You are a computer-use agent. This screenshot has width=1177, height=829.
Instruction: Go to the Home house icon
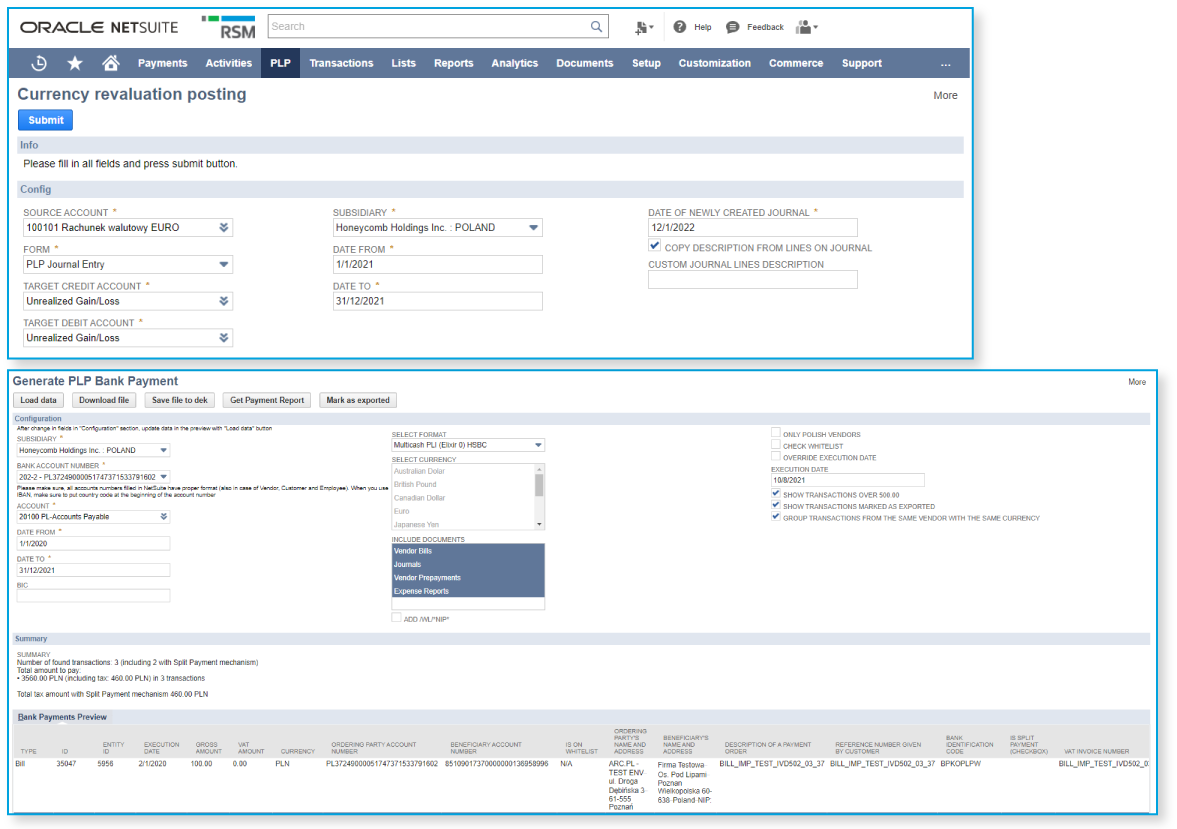[x=111, y=63]
